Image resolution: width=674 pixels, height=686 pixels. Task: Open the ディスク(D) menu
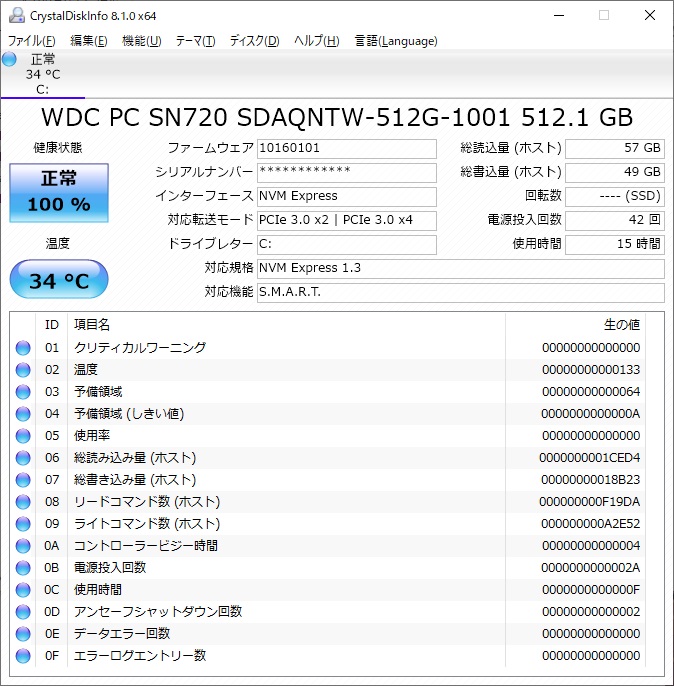coord(255,41)
